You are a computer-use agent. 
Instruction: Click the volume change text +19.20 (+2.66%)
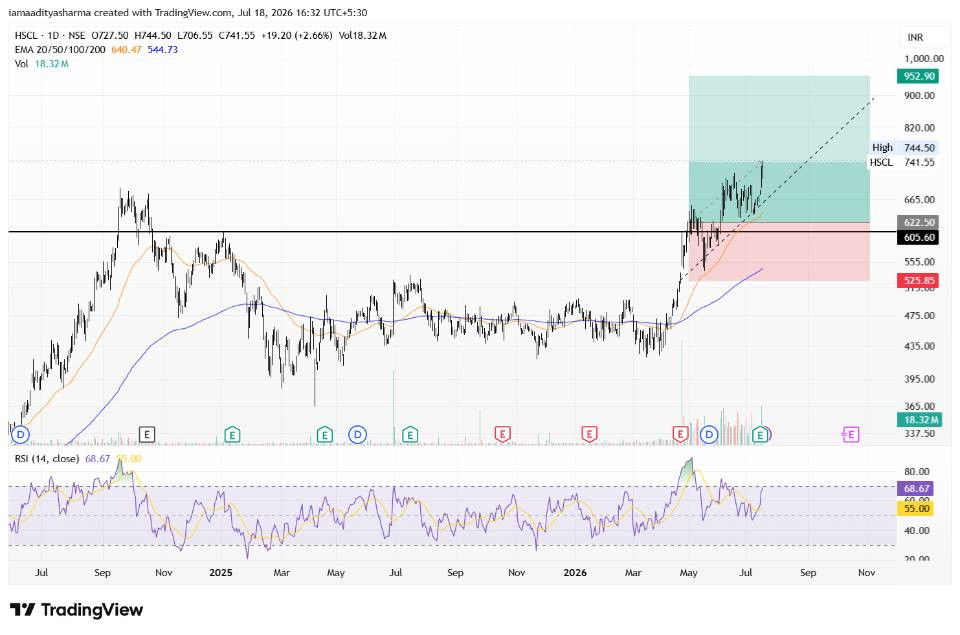click(297, 36)
